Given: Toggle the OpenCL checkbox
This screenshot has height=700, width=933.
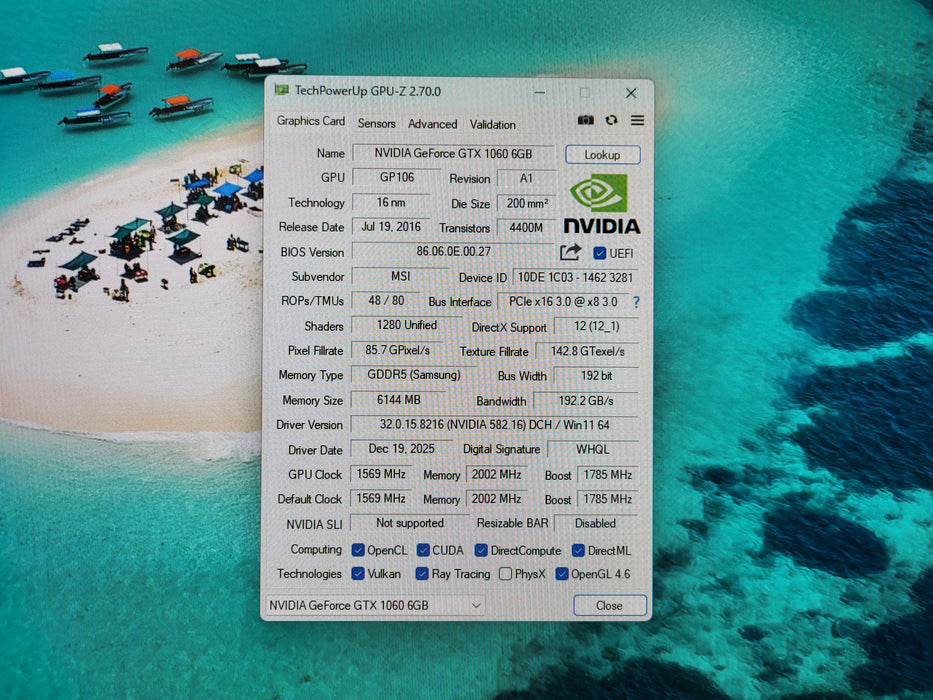Looking at the screenshot, I should coord(358,550).
